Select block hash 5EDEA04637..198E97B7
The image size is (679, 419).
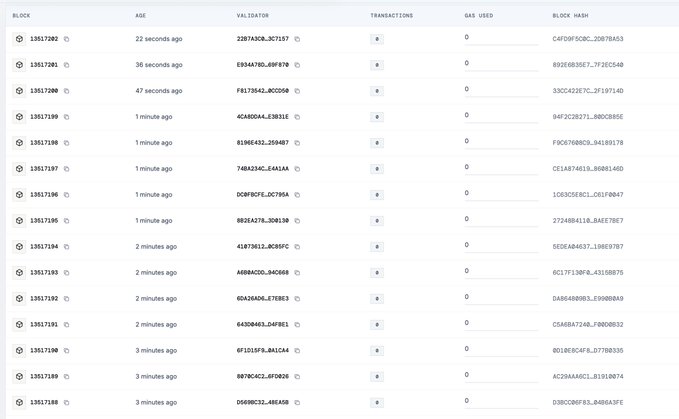pos(588,247)
